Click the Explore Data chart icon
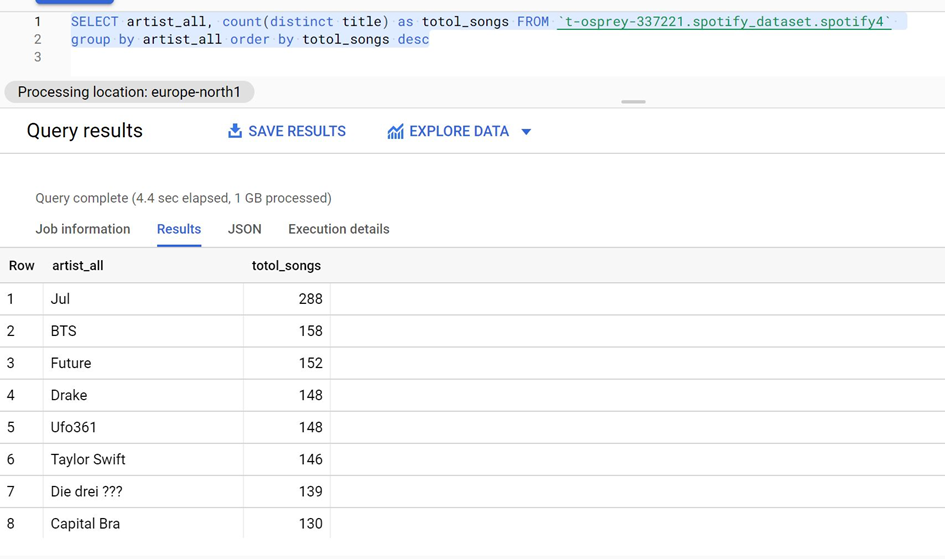This screenshot has width=945, height=559. coord(395,131)
